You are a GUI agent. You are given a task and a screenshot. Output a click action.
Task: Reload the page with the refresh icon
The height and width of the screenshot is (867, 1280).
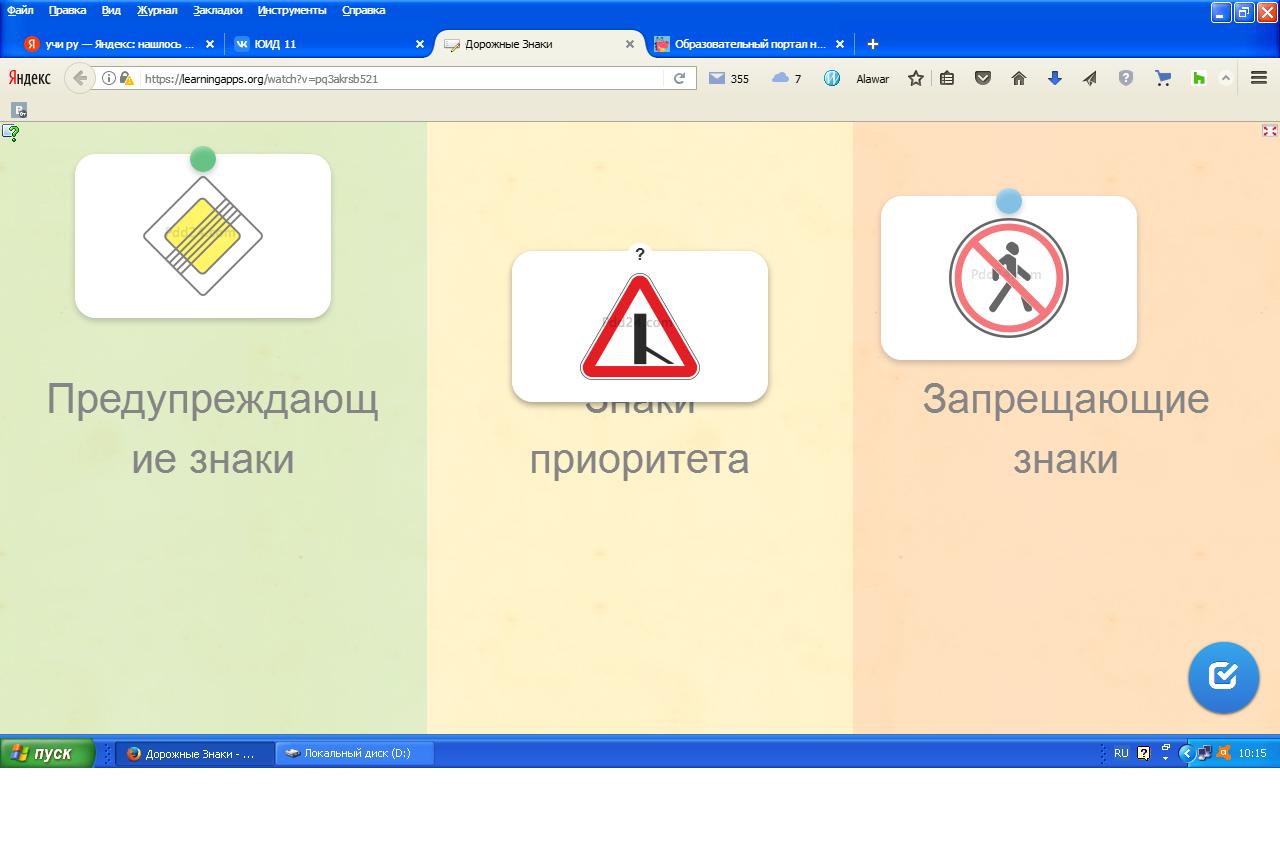click(679, 78)
